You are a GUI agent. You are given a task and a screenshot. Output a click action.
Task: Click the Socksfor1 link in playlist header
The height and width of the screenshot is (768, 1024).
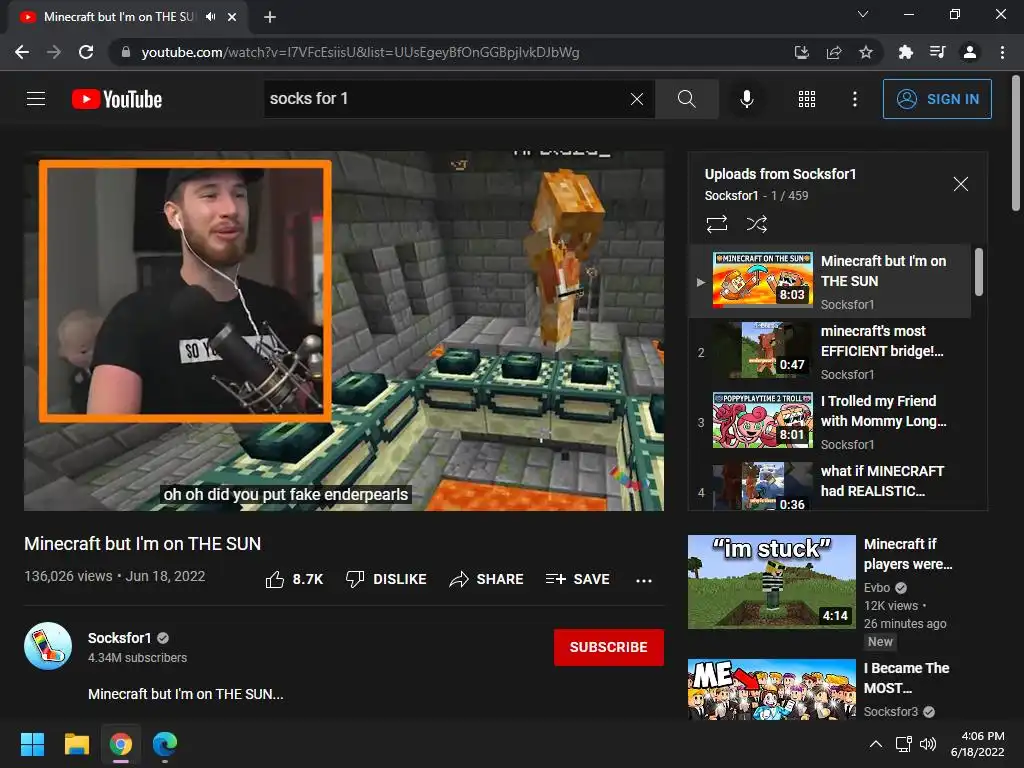pyautogui.click(x=731, y=195)
